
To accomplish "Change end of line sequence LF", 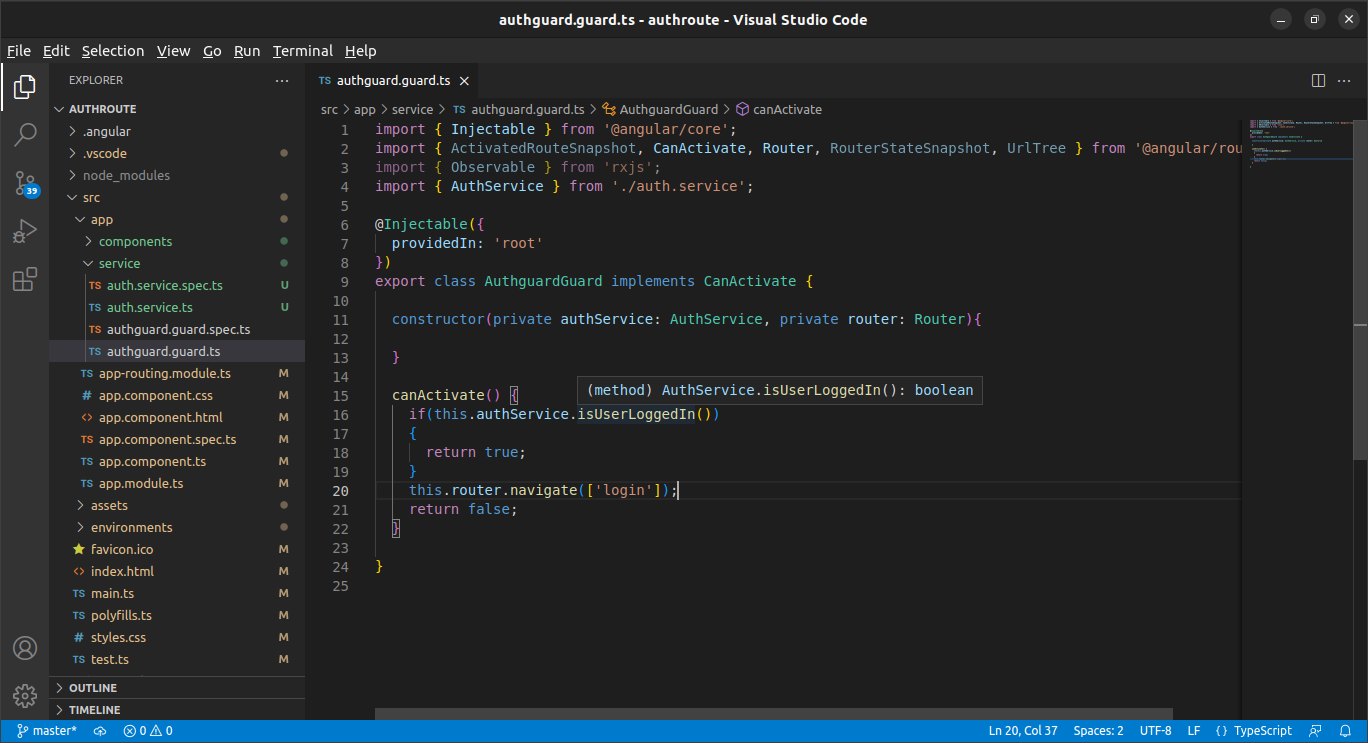I will (1194, 731).
